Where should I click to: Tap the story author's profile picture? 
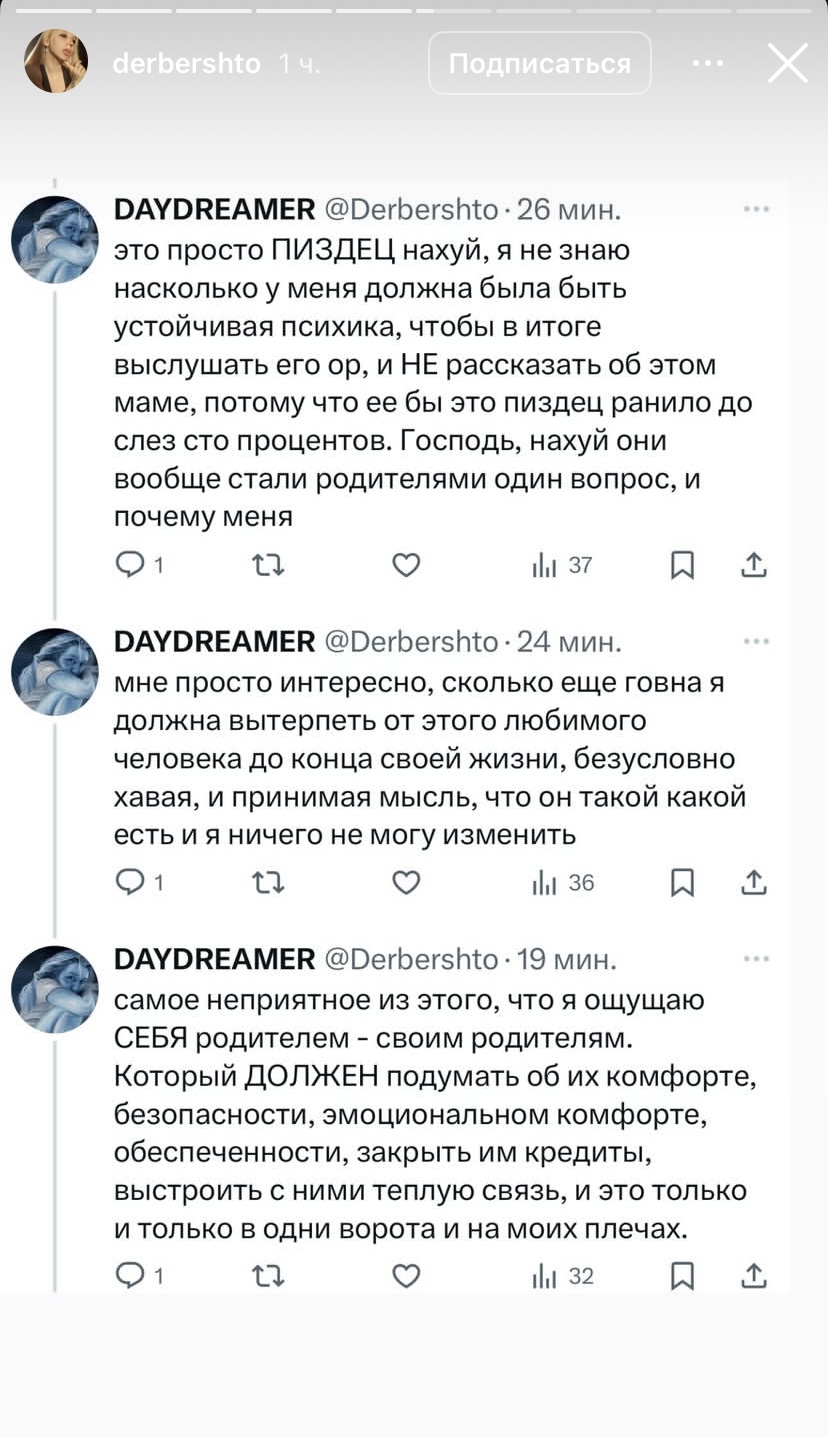(57, 63)
